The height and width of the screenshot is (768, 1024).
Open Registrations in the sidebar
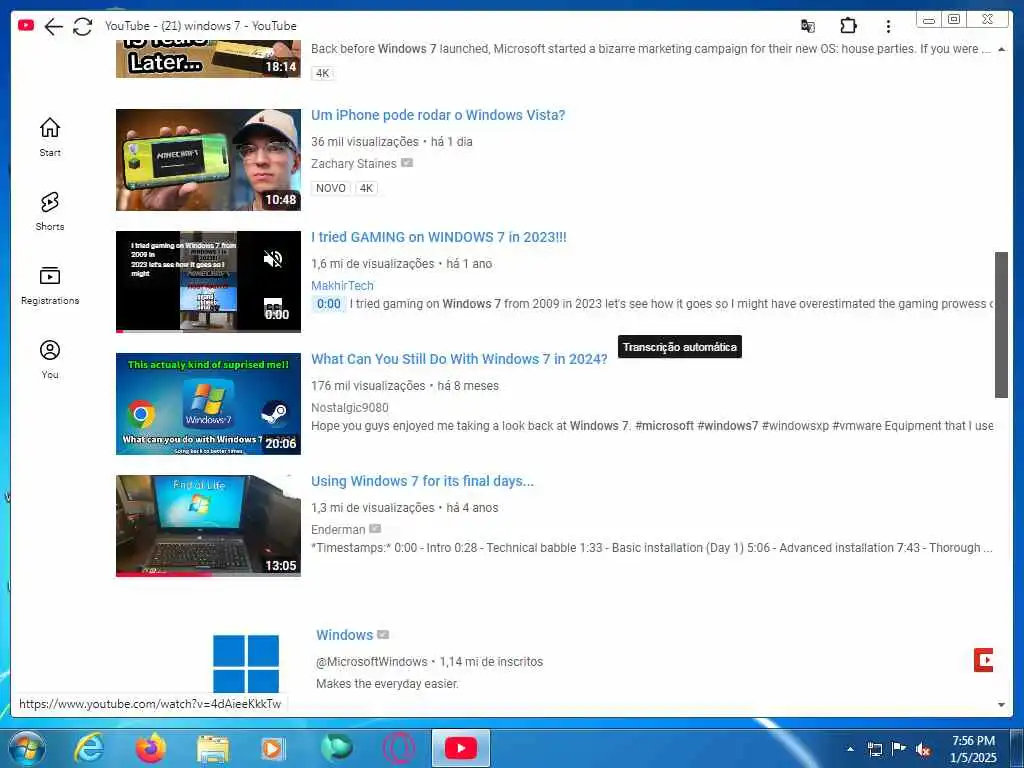[50, 286]
